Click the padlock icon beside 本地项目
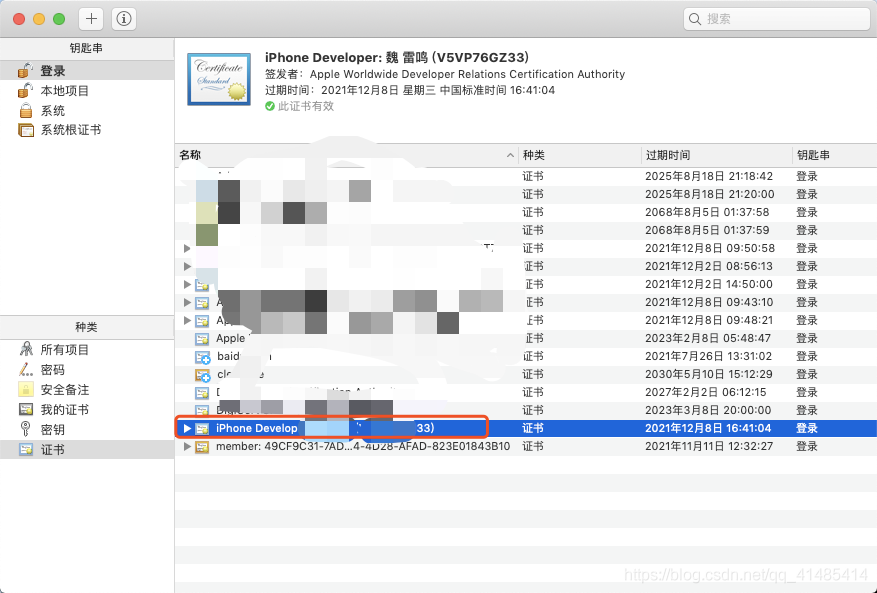Image resolution: width=877 pixels, height=593 pixels. click(25, 90)
